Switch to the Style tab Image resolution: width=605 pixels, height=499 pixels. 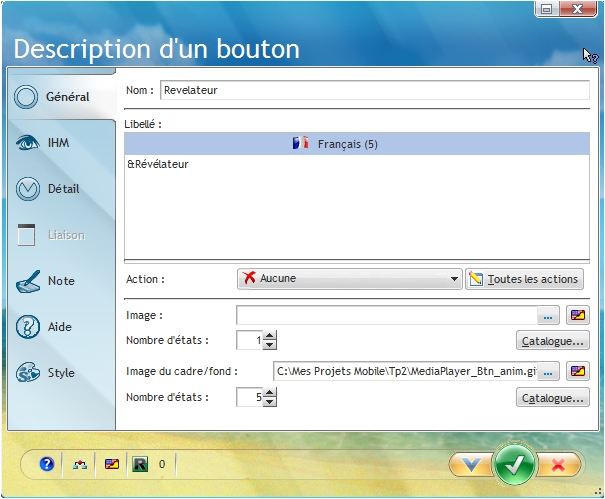point(62,372)
